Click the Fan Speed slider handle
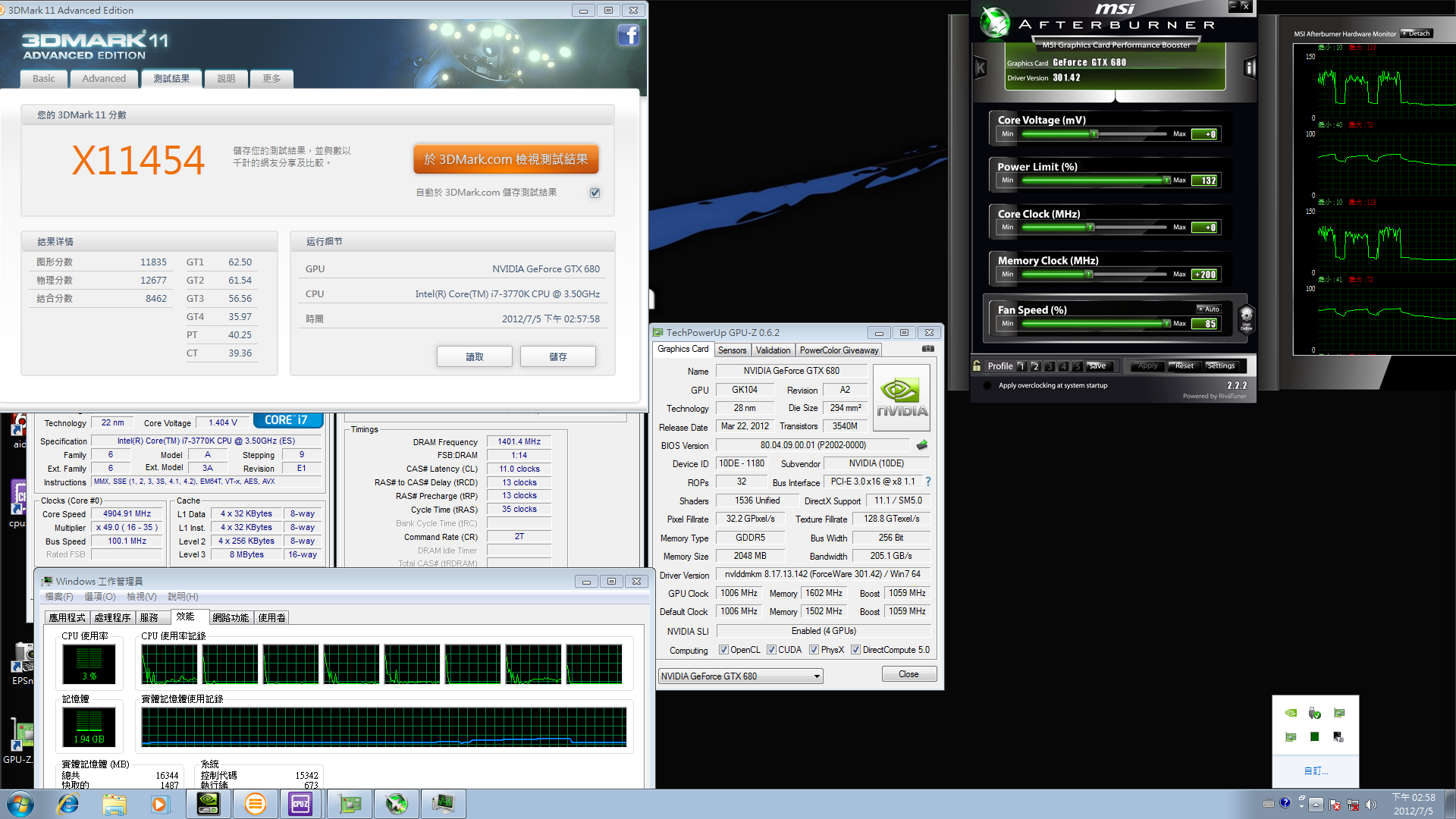The height and width of the screenshot is (819, 1456). tap(1166, 324)
